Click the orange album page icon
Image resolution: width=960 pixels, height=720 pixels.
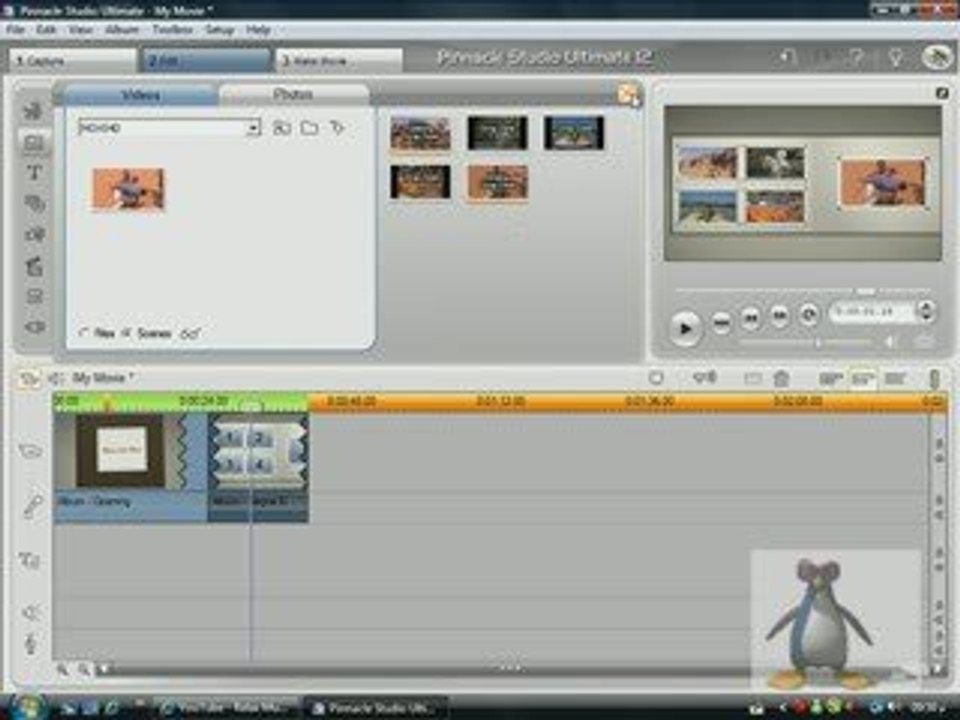point(628,96)
